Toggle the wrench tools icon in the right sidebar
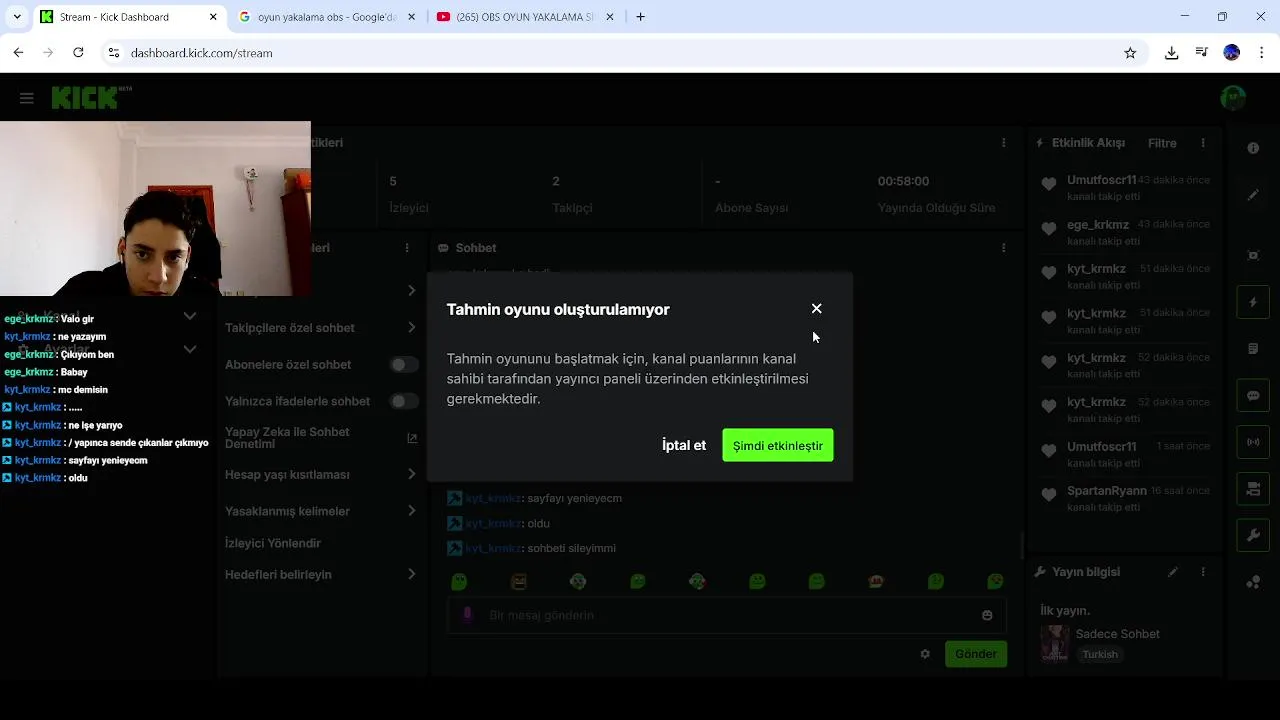 pyautogui.click(x=1253, y=535)
